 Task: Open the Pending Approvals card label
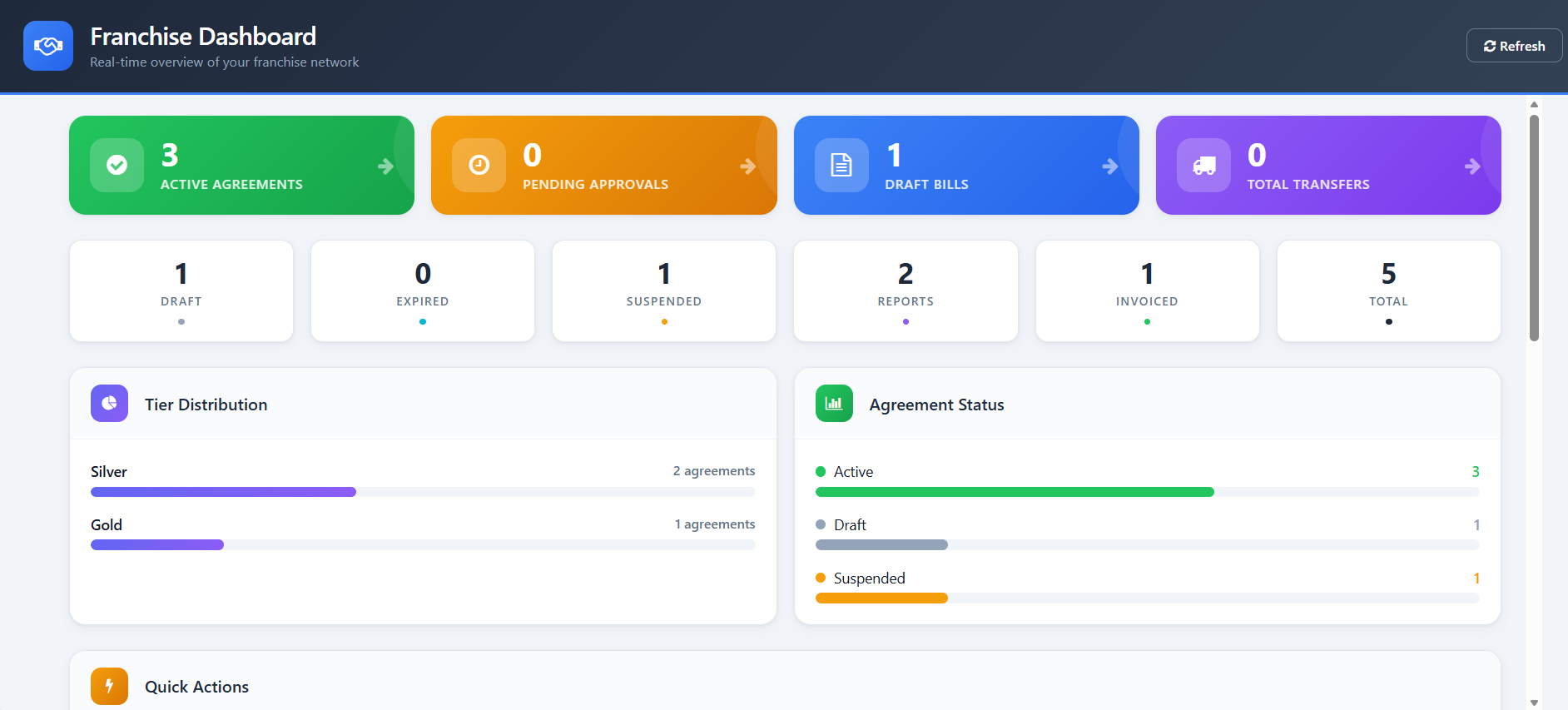pos(595,185)
